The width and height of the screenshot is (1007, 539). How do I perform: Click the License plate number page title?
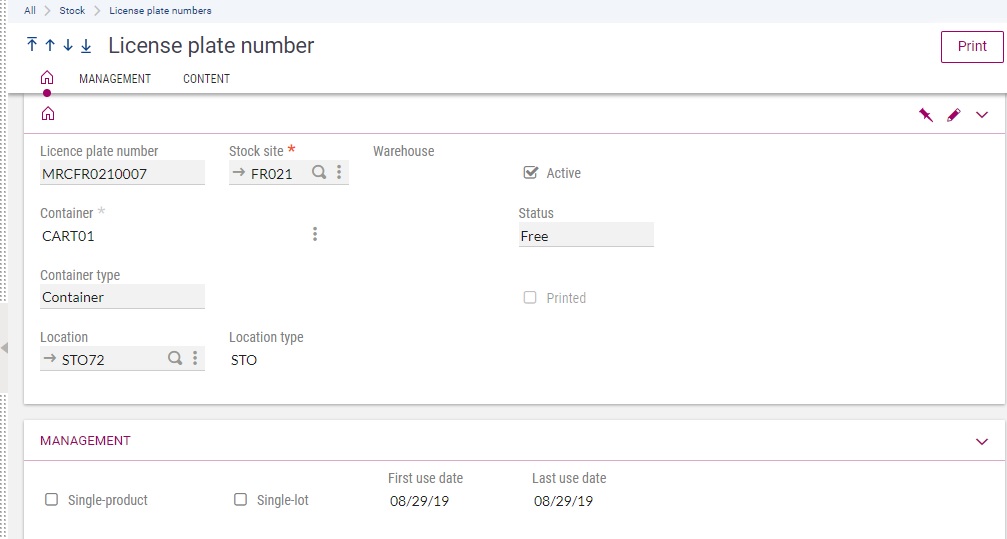211,46
